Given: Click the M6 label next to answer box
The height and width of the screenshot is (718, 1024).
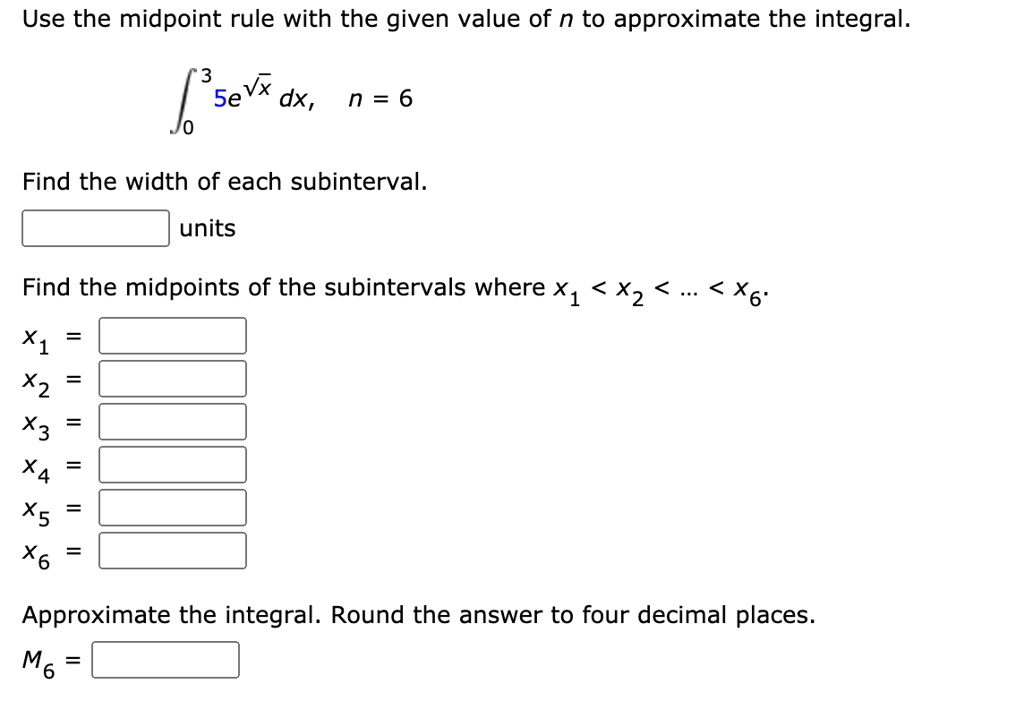Looking at the screenshot, I should 39,662.
